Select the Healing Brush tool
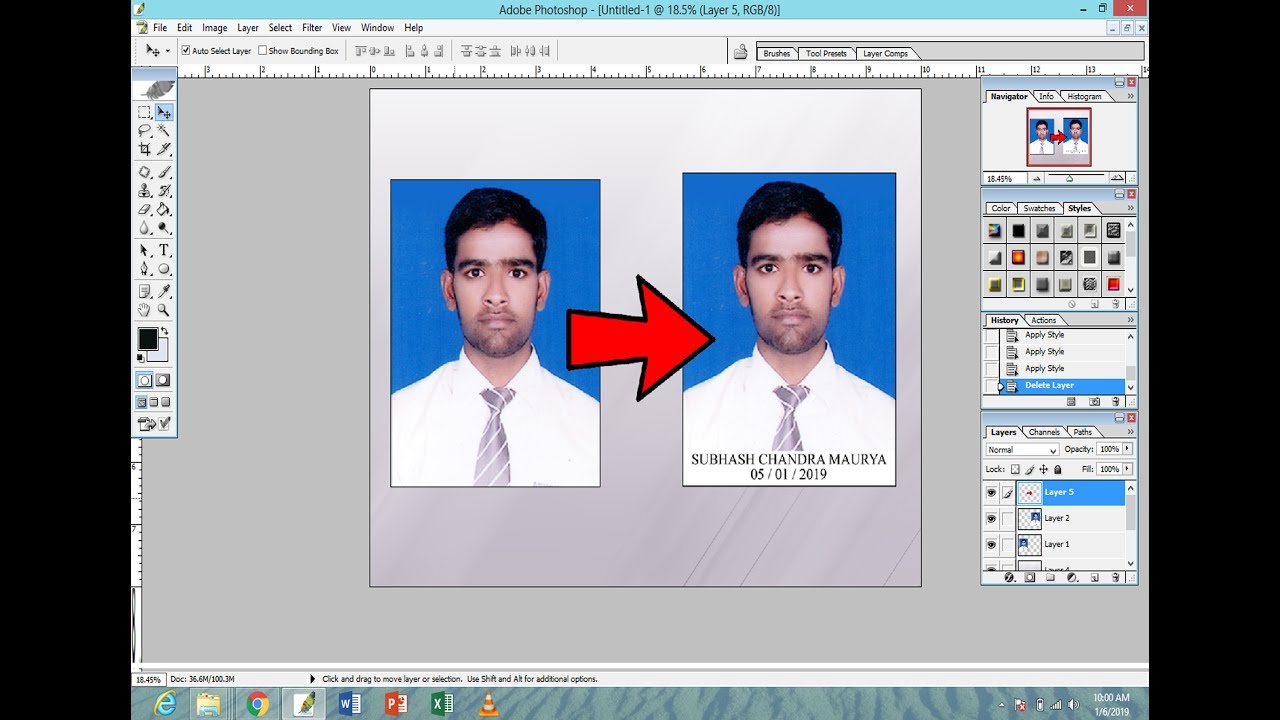This screenshot has height=720, width=1280. pos(145,172)
